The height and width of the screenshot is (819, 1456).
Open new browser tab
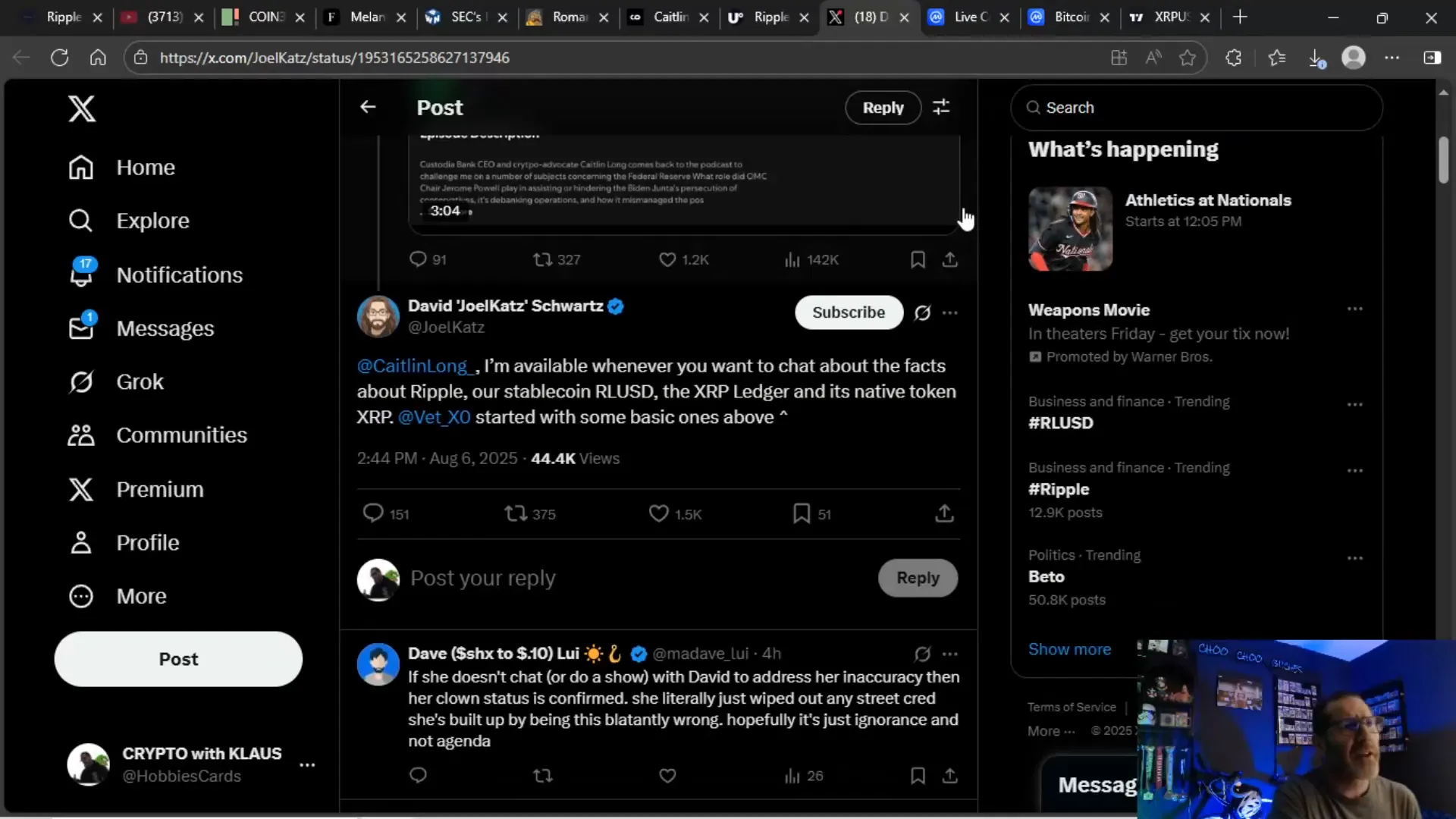[x=1240, y=17]
